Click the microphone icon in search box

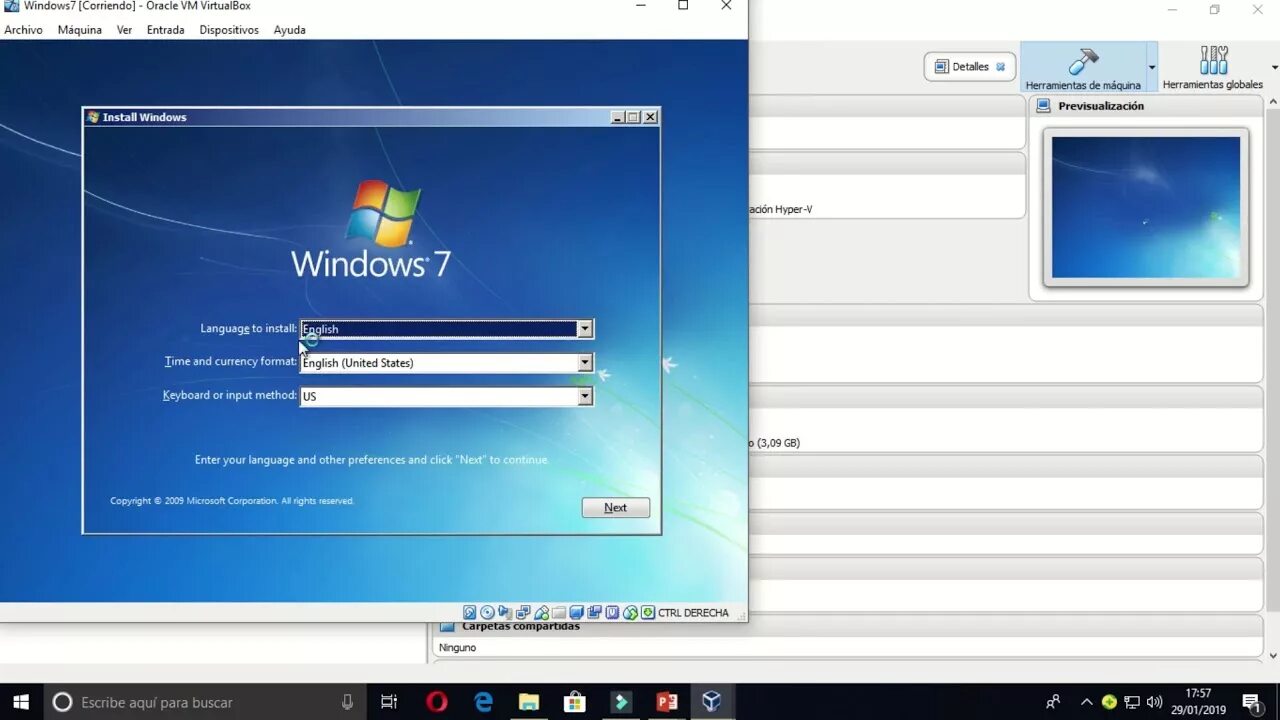[347, 702]
